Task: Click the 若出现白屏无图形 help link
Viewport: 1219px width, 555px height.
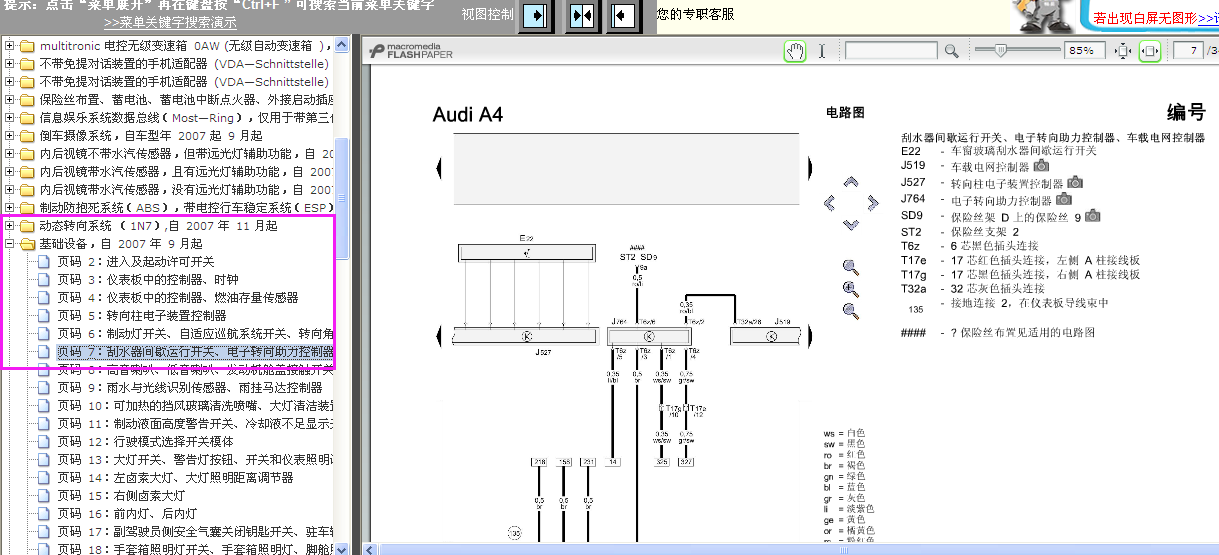Action: (x=1156, y=17)
